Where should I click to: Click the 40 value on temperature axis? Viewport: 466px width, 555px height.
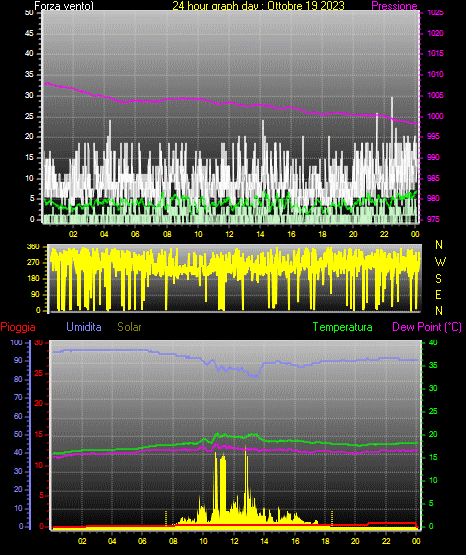point(433,342)
